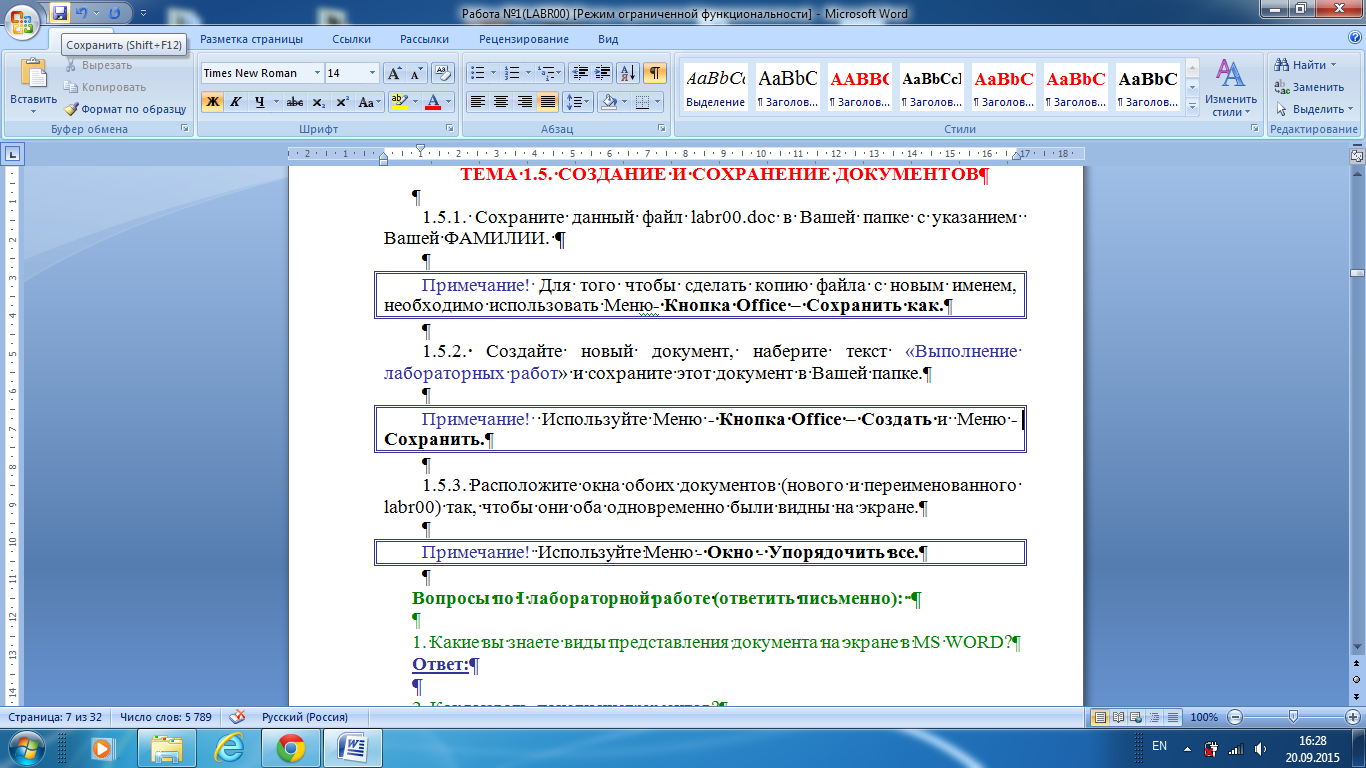The height and width of the screenshot is (768, 1366).
Task: Open the Рецензирование ribbon tab
Action: (x=524, y=39)
